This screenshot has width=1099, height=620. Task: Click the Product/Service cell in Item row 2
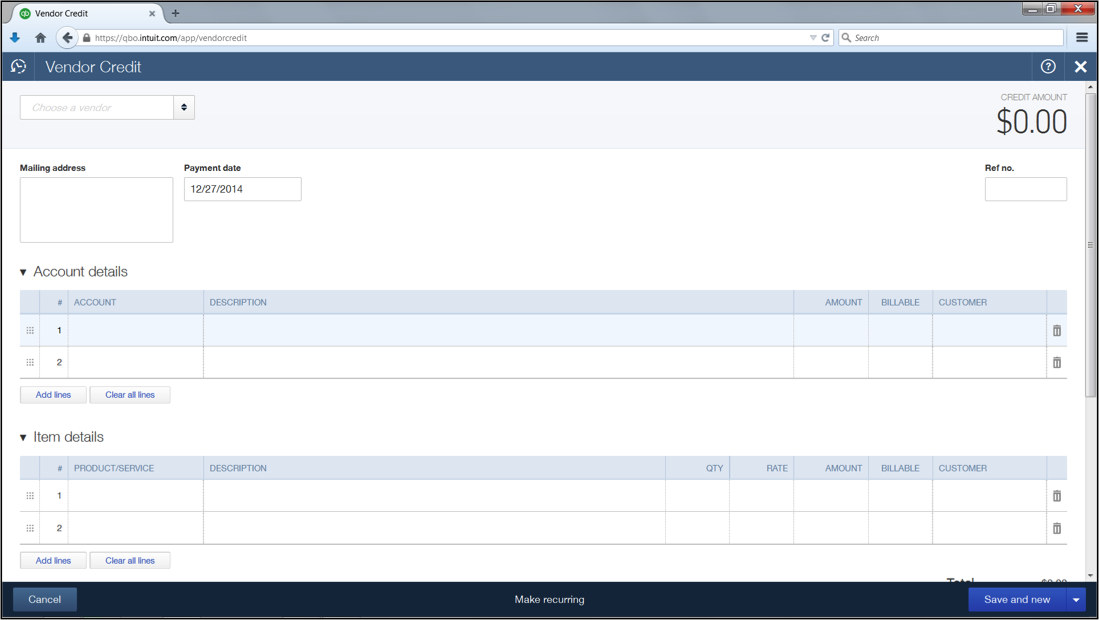pyautogui.click(x=136, y=528)
